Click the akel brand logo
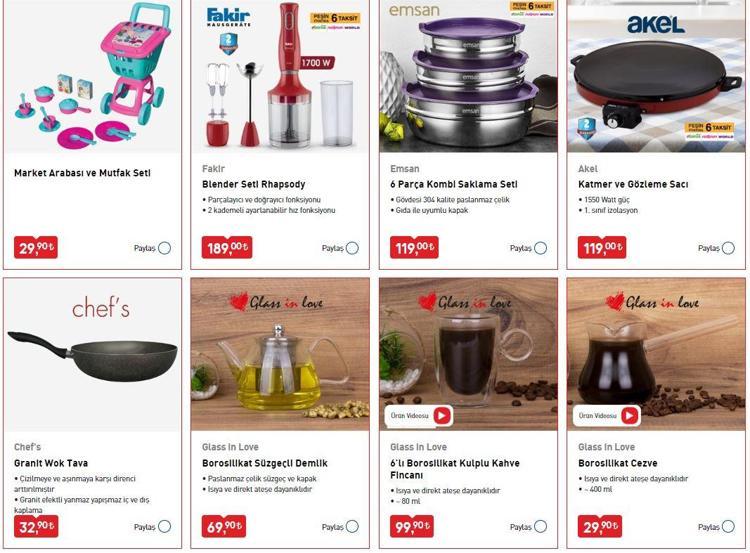 (x=655, y=23)
